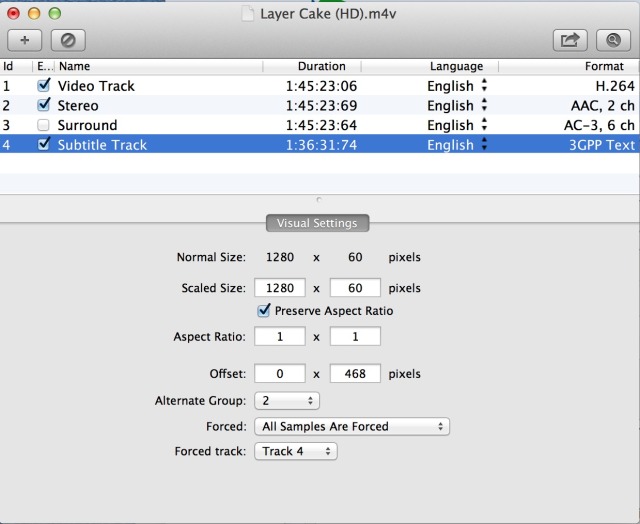Uncheck Preserve Aspect Ratio
640x524 pixels.
[264, 311]
